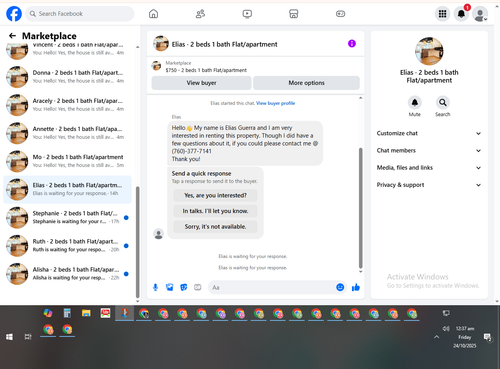Click the Search Facebook field
This screenshot has width=500, height=369.
pos(80,14)
